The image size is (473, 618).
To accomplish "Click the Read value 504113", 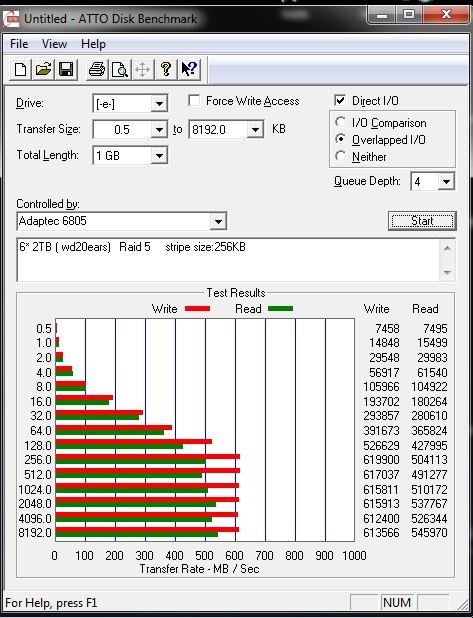I will 429,460.
